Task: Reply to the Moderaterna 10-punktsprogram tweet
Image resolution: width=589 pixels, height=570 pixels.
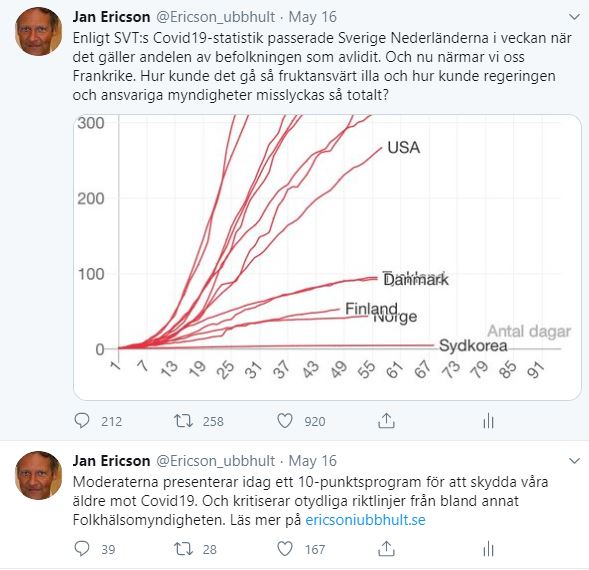Action: click(82, 549)
